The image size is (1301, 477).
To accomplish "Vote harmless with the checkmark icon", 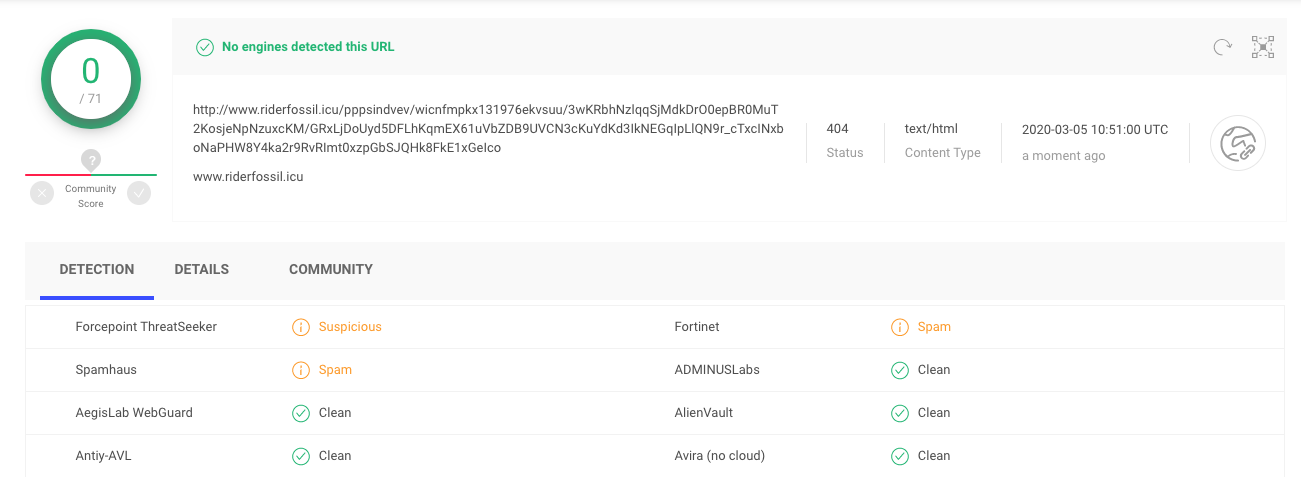I will click(x=139, y=193).
